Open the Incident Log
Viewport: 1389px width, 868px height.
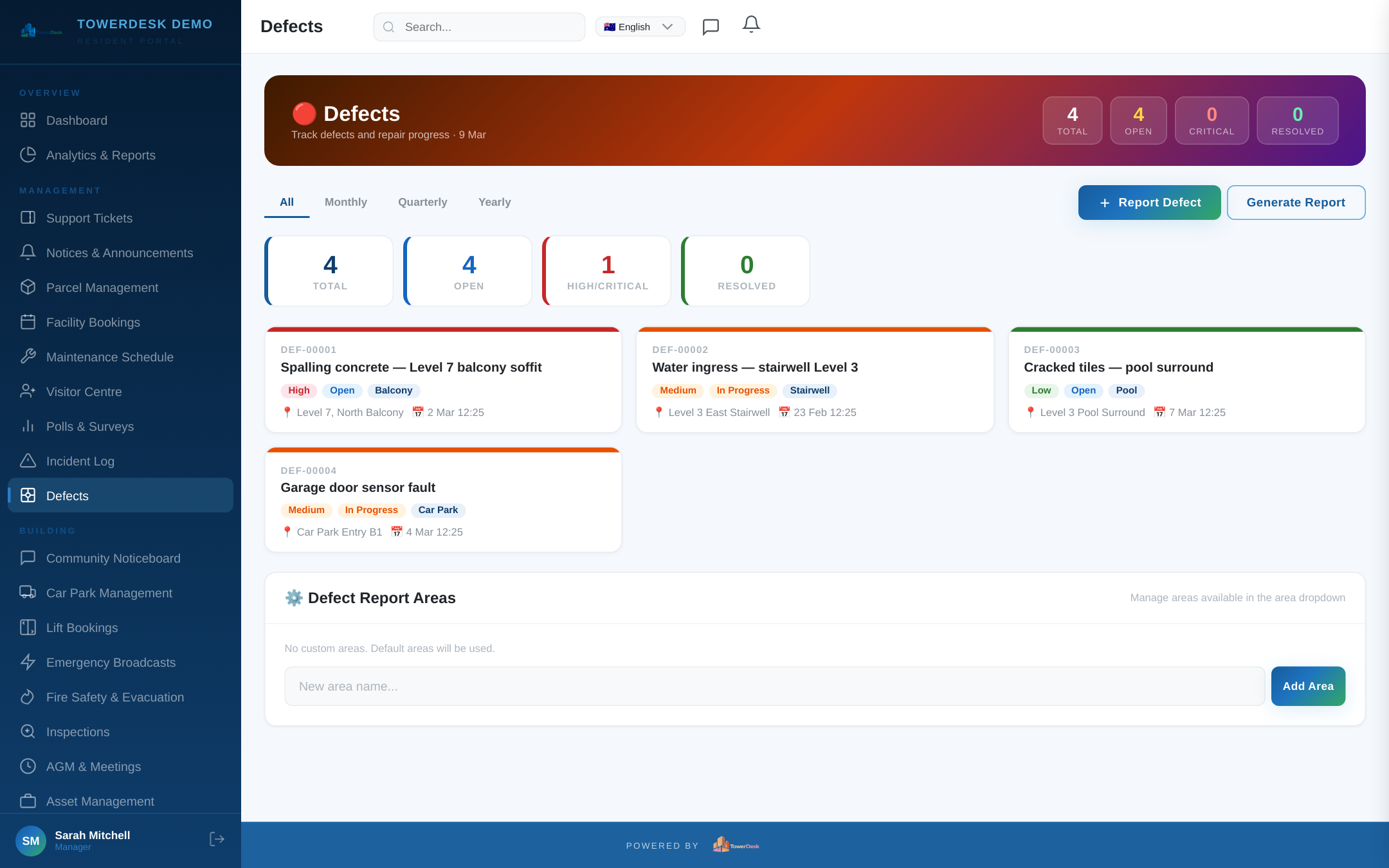coord(81,461)
